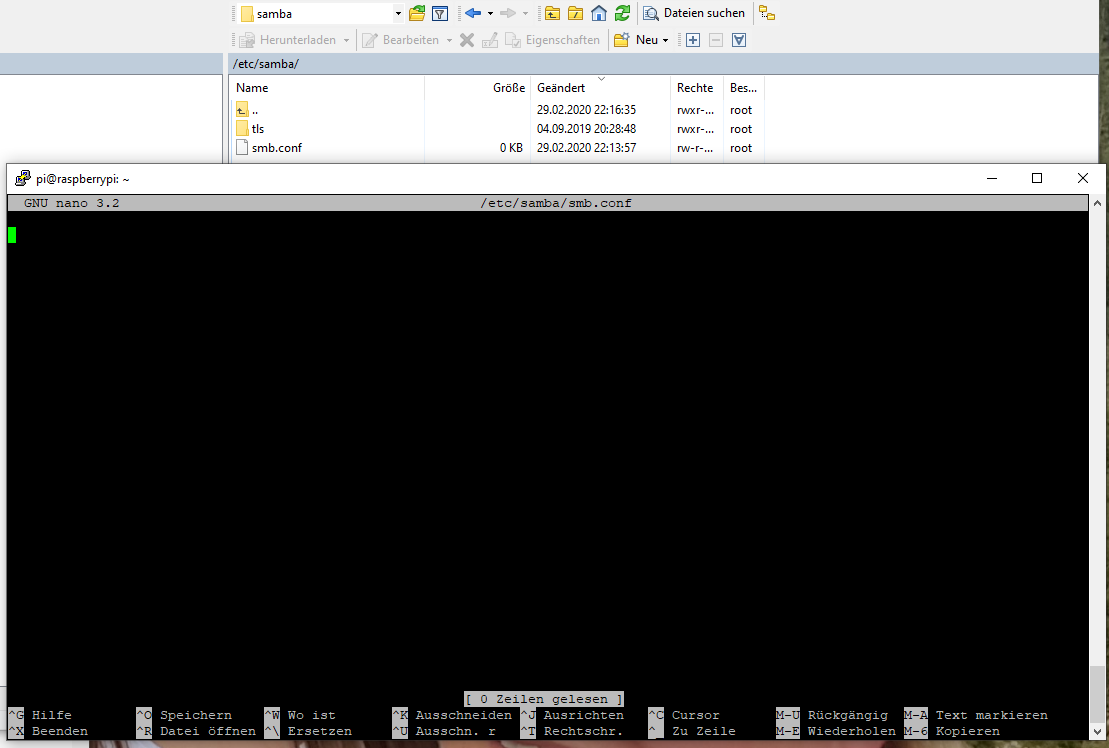The image size is (1109, 748).
Task: Click the 0 KB size cell
Action: coord(511,148)
